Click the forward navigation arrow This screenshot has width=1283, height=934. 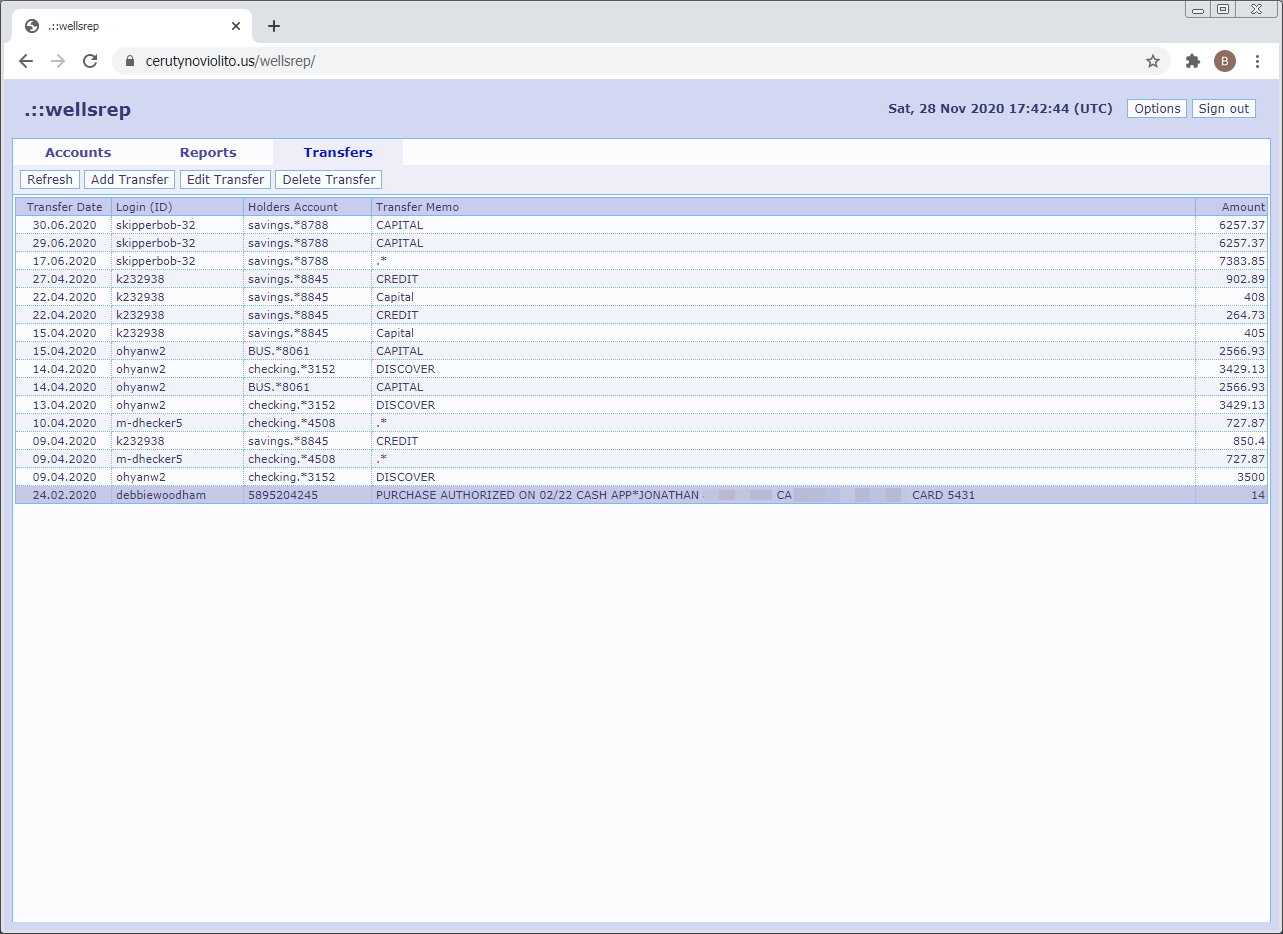pyautogui.click(x=58, y=61)
